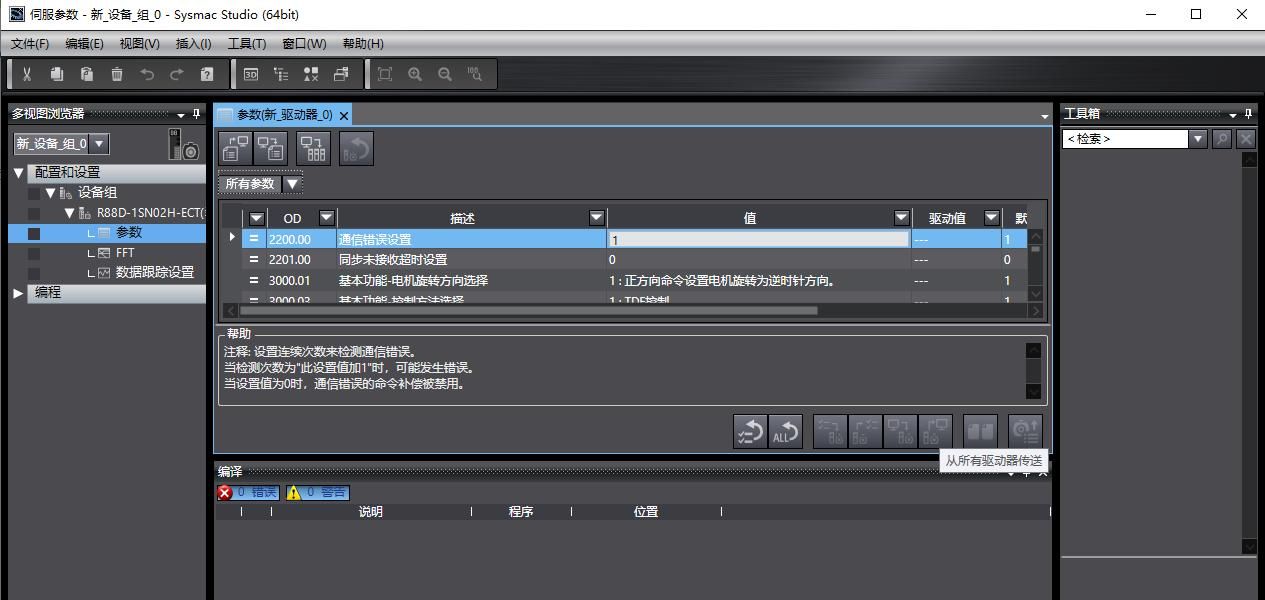
Task: Open the 窗口(W) menu
Action: [304, 44]
